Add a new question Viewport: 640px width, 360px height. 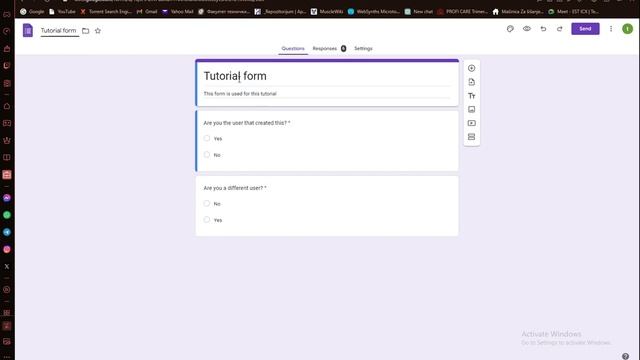tap(471, 68)
